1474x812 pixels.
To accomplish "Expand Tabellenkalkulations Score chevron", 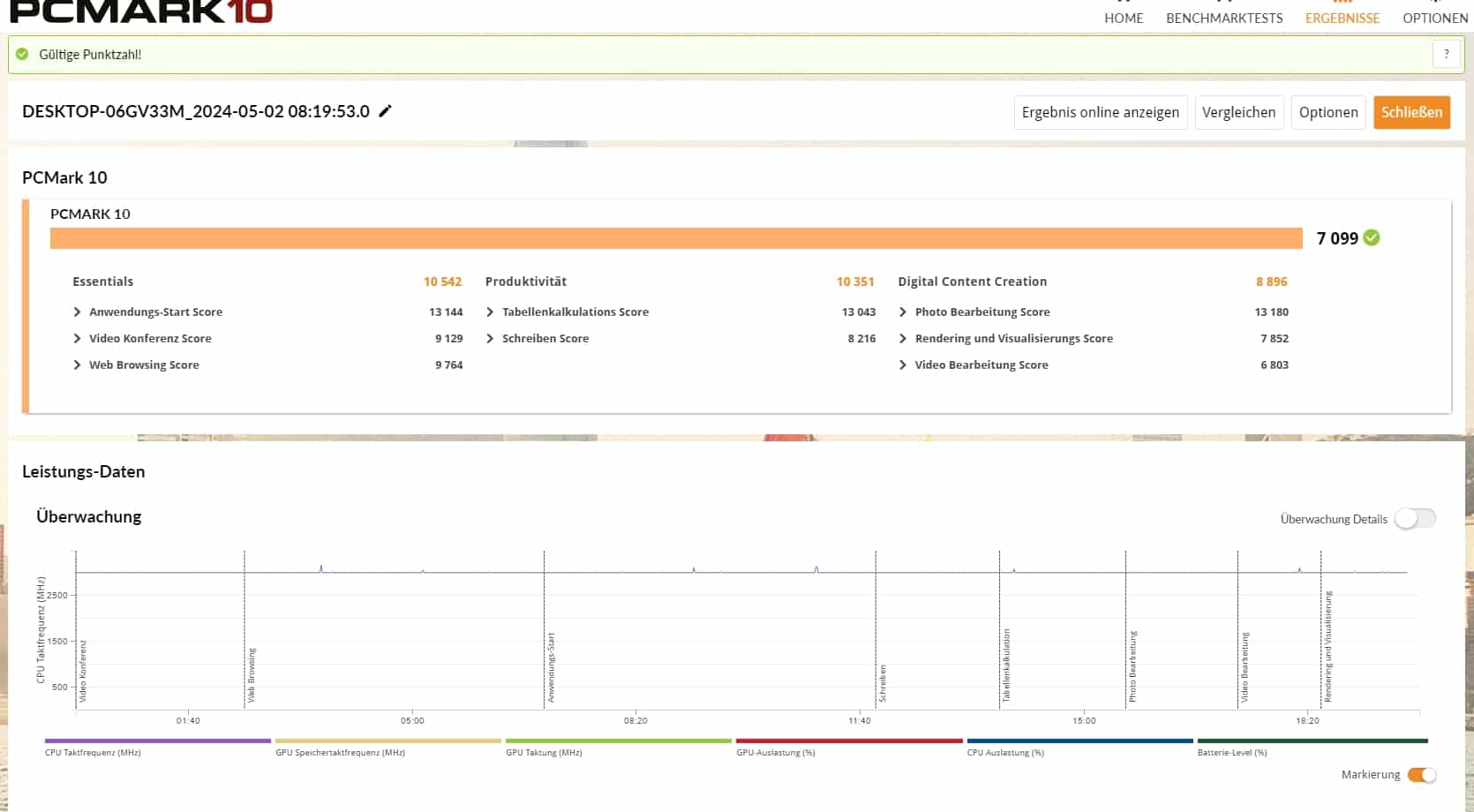I will [490, 312].
